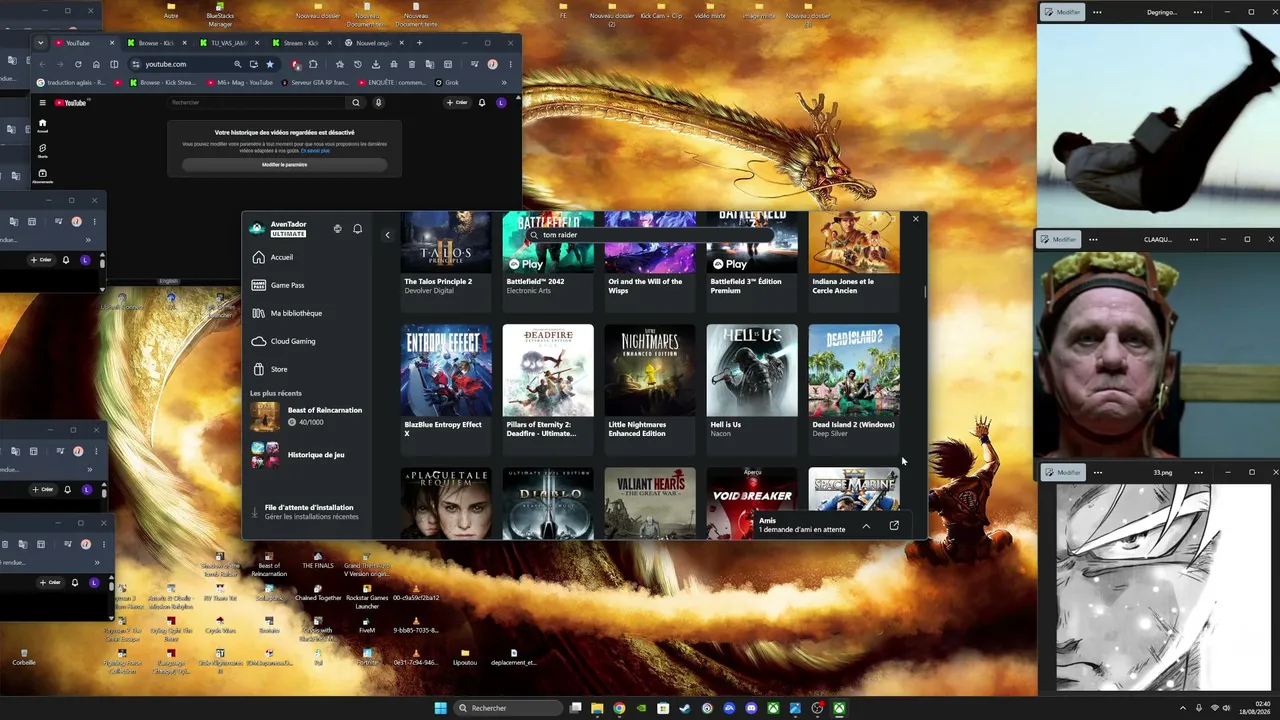
Task: Open Steam from the taskbar
Action: tap(685, 708)
